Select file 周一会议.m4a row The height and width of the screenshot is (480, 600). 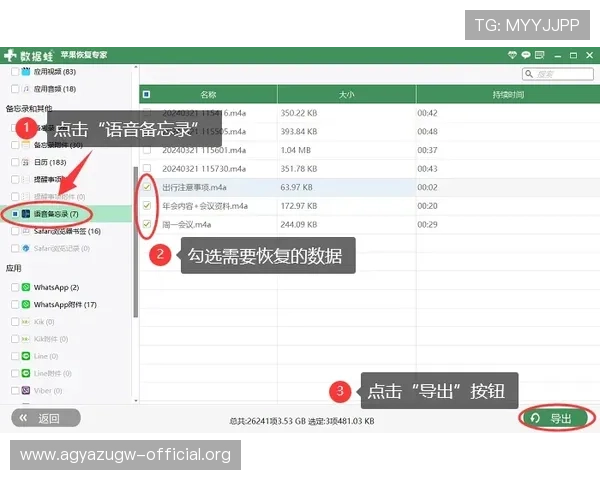(x=370, y=224)
